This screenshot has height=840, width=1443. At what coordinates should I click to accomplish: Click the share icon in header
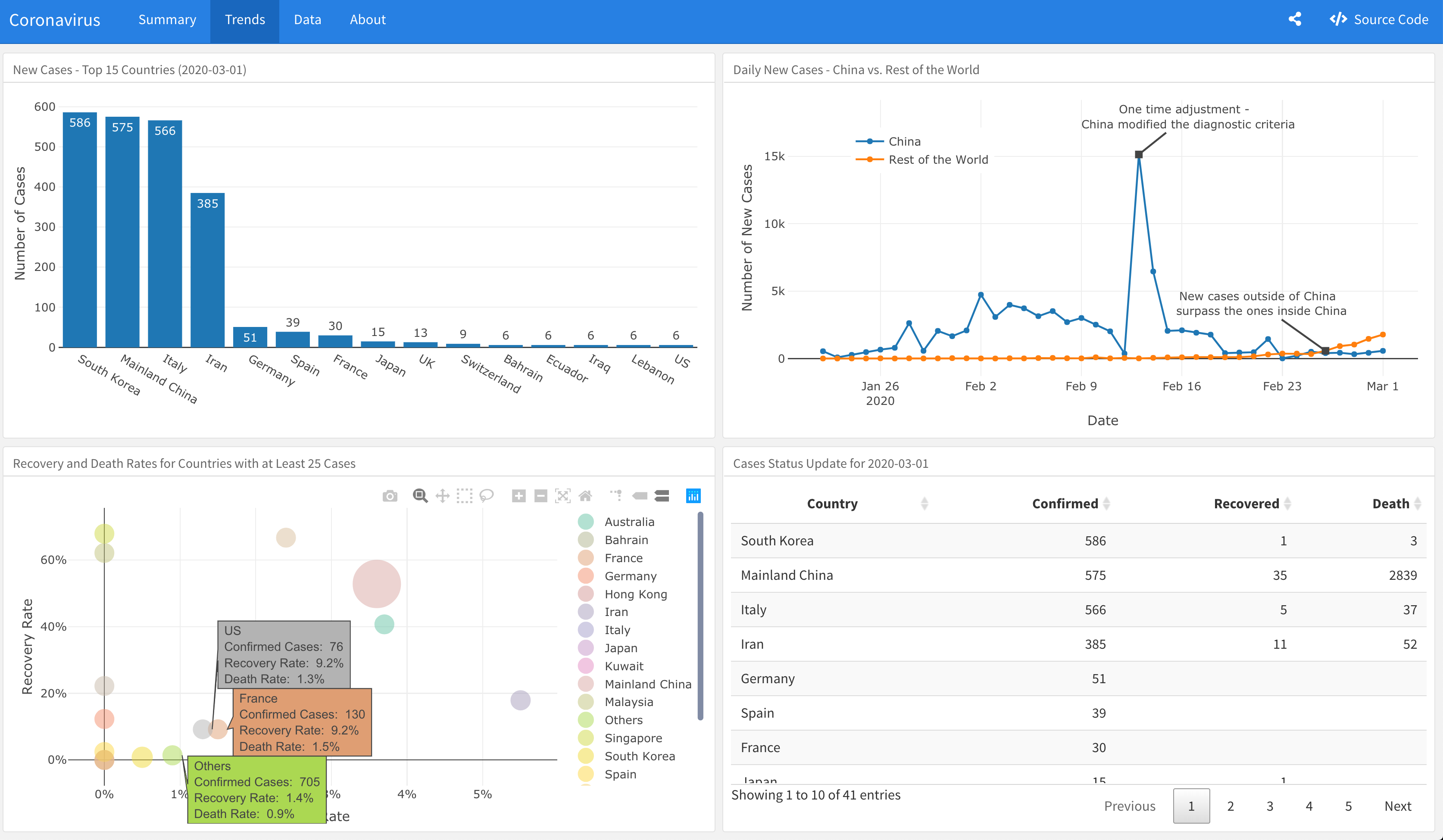tap(1295, 19)
